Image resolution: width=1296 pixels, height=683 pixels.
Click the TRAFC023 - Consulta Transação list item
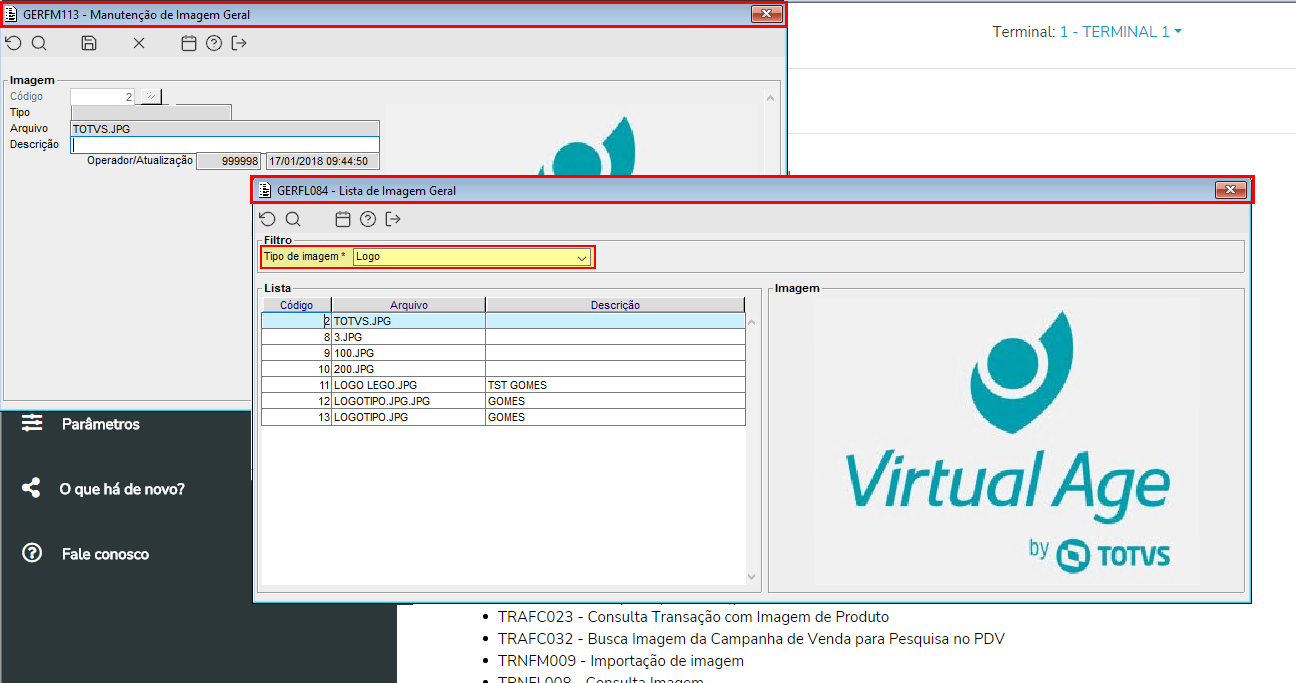tap(693, 617)
